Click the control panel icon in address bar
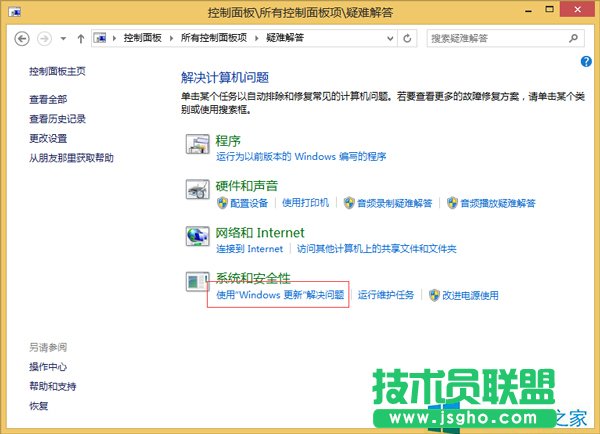This screenshot has width=600, height=434. [x=100, y=38]
